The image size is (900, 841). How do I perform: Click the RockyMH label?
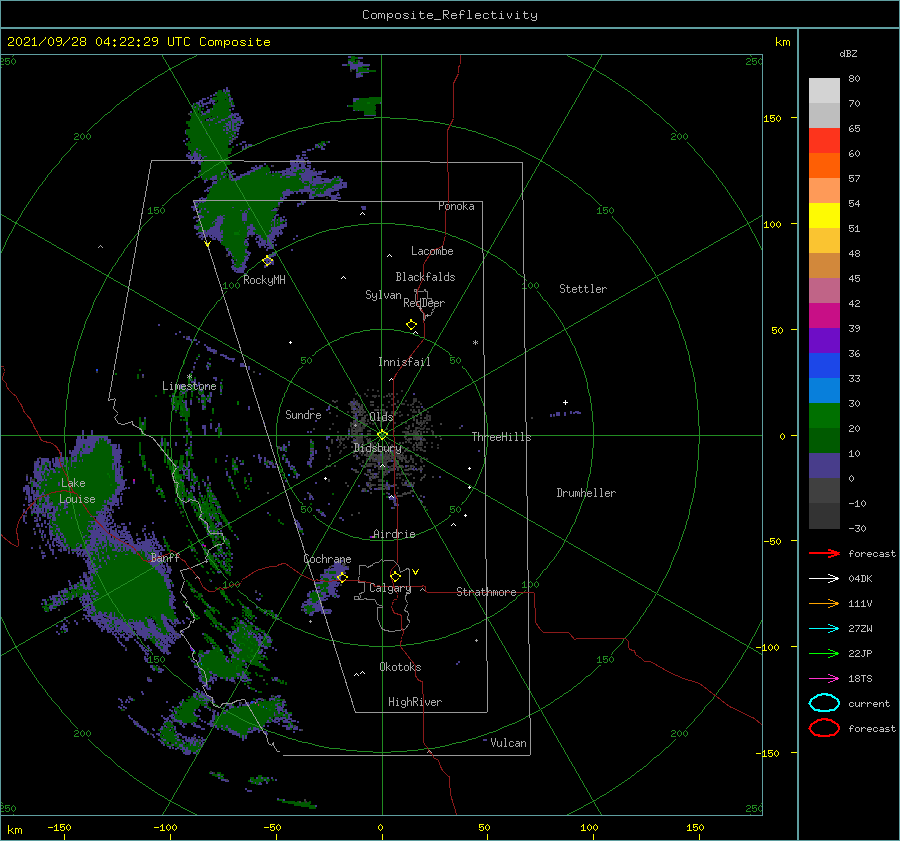click(x=264, y=280)
